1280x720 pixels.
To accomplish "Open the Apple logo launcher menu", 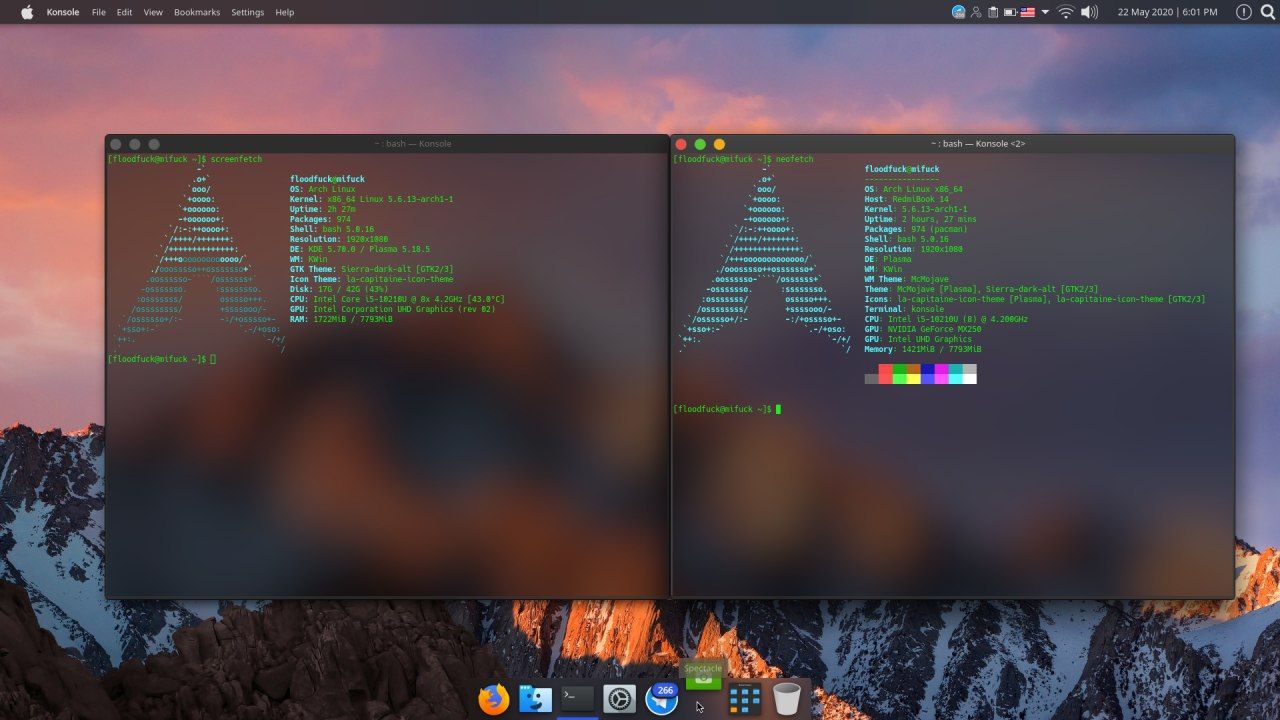I will (27, 12).
